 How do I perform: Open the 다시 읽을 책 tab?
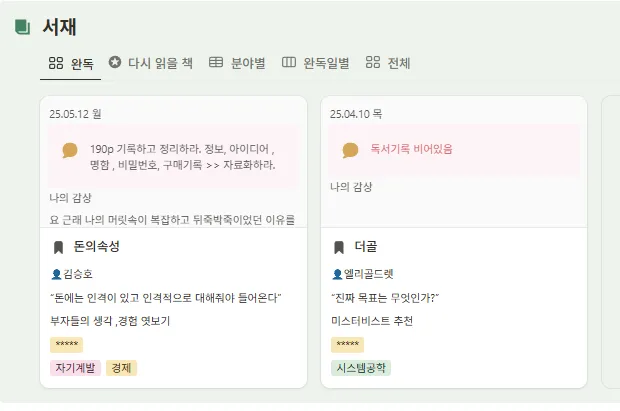point(160,63)
